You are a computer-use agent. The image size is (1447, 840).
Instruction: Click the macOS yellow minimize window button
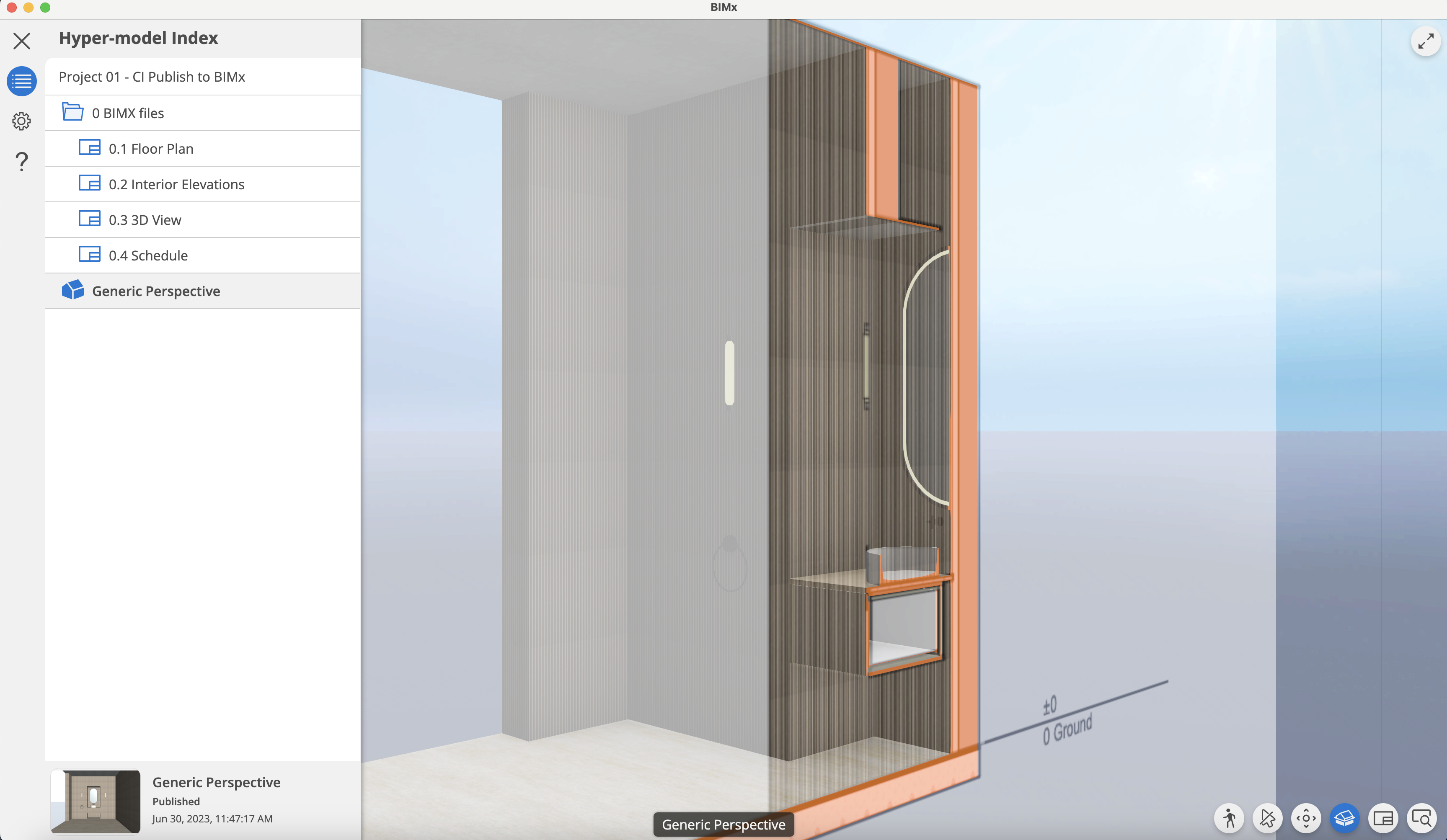(x=28, y=8)
